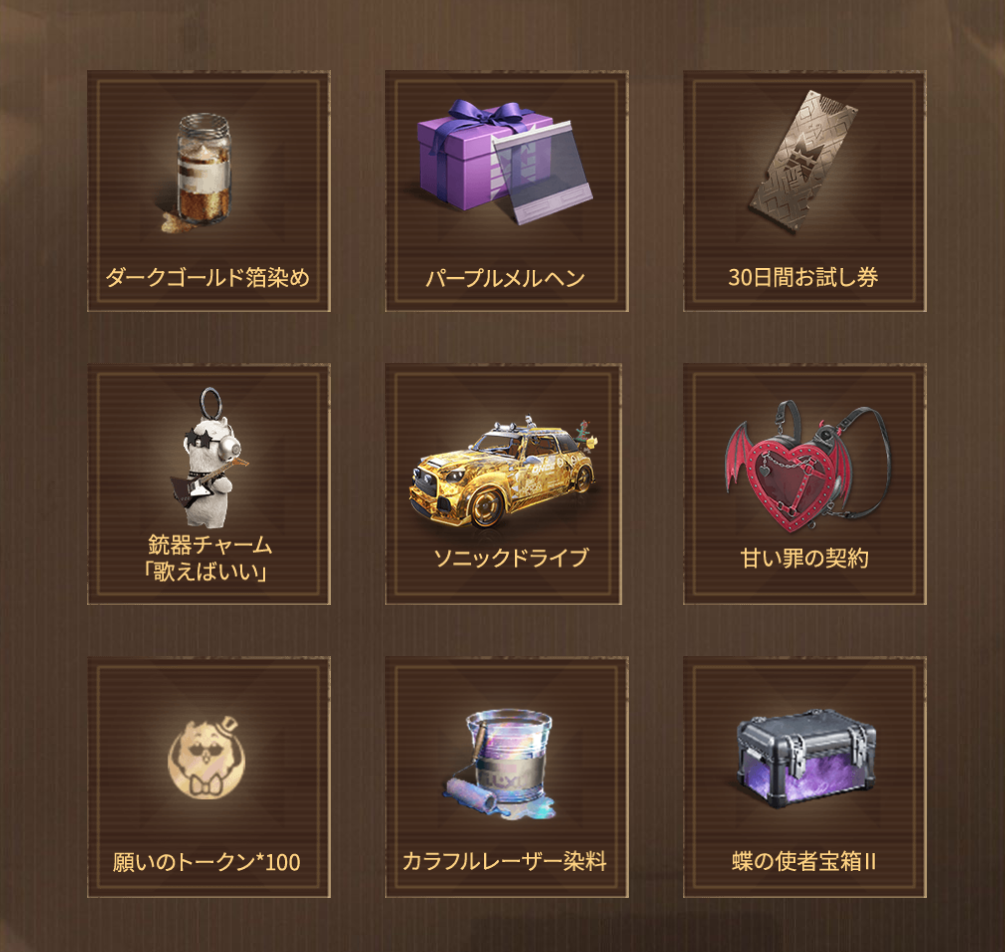Click the golden Sonic Drive car icon
This screenshot has width=1005, height=952.
[x=504, y=471]
